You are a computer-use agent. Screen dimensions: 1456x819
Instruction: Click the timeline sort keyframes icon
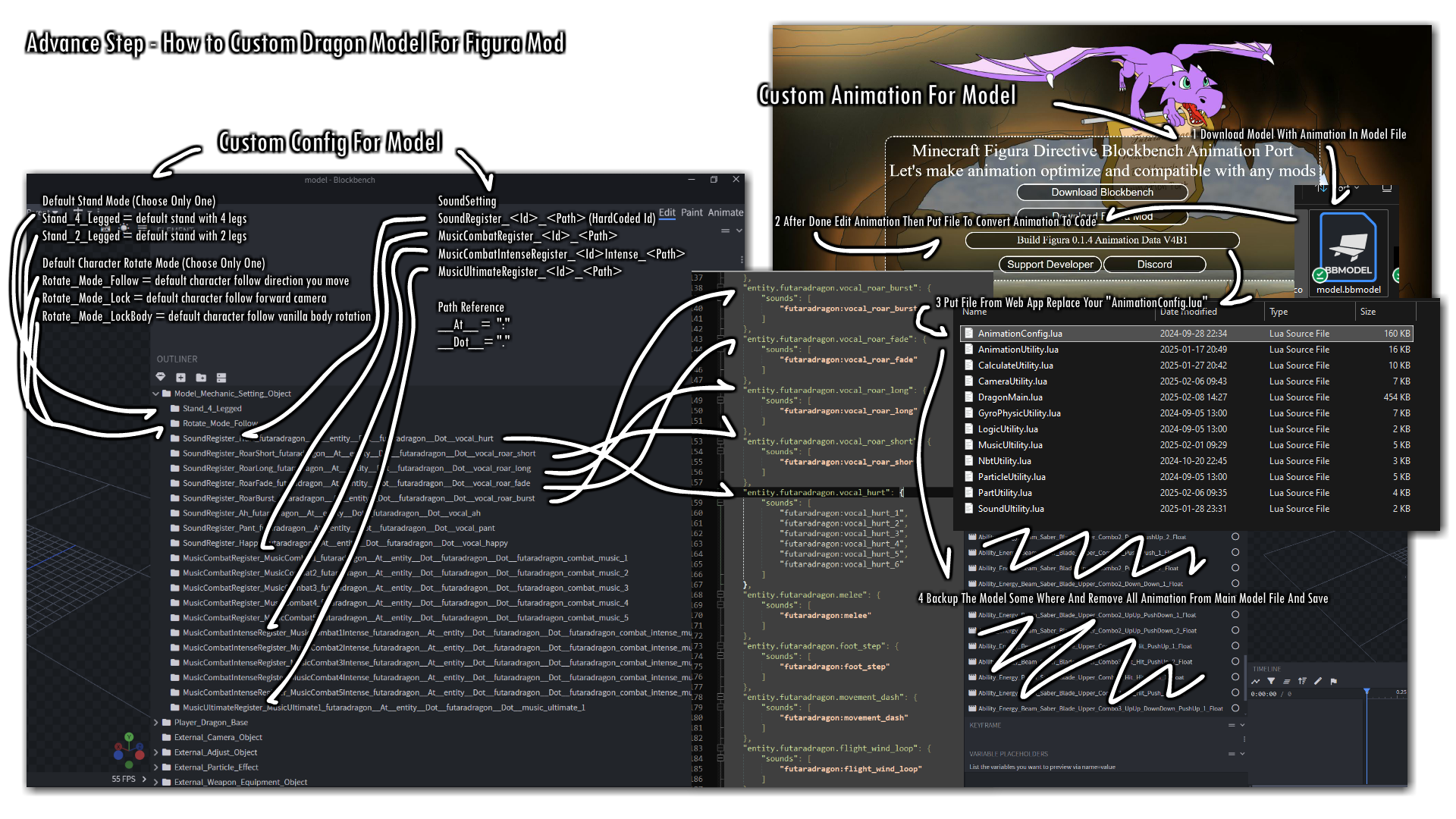(1302, 681)
